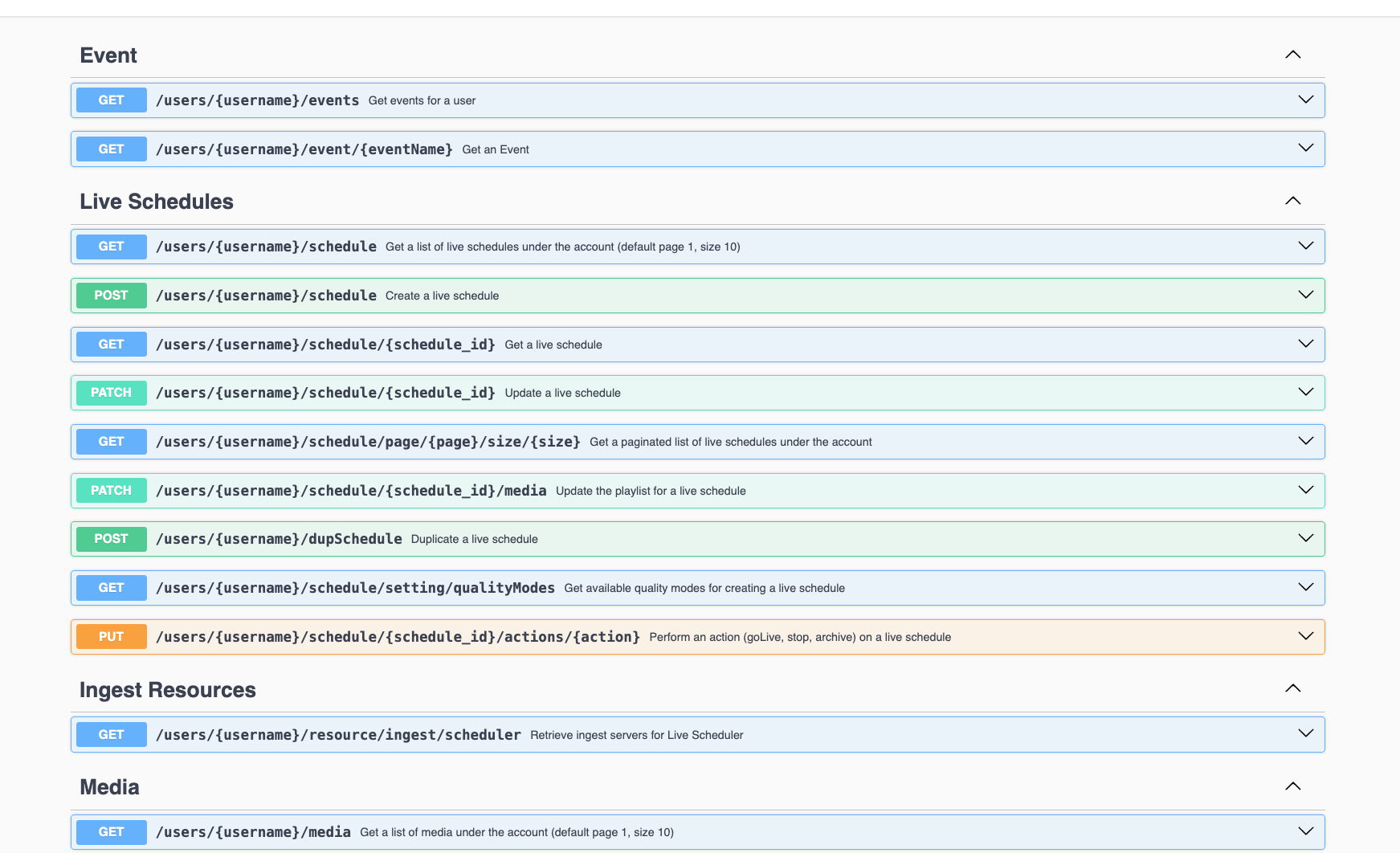Click the POST badge for Create a live schedule
The width and height of the screenshot is (1400, 853).
(112, 296)
